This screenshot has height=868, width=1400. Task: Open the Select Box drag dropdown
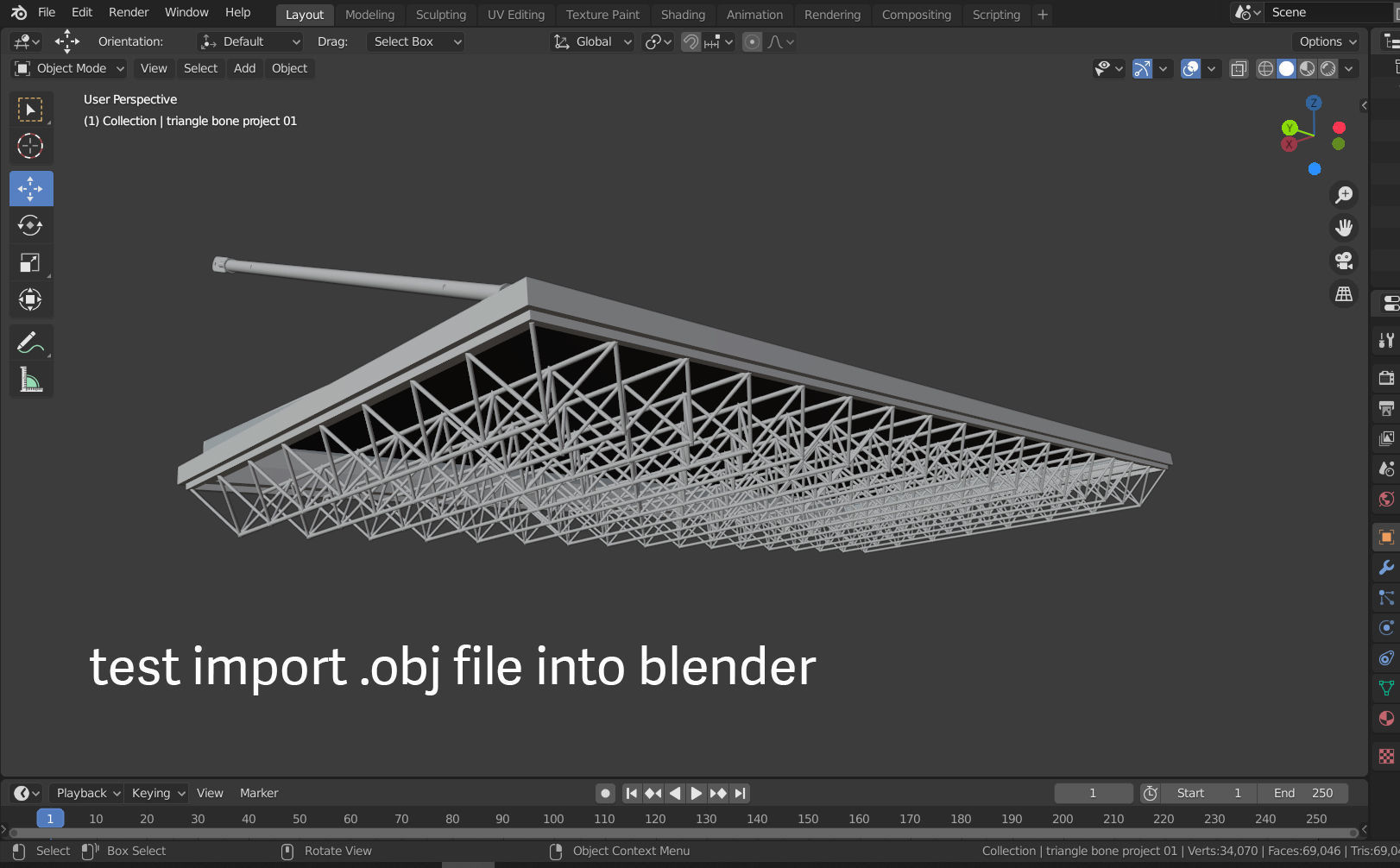[415, 41]
